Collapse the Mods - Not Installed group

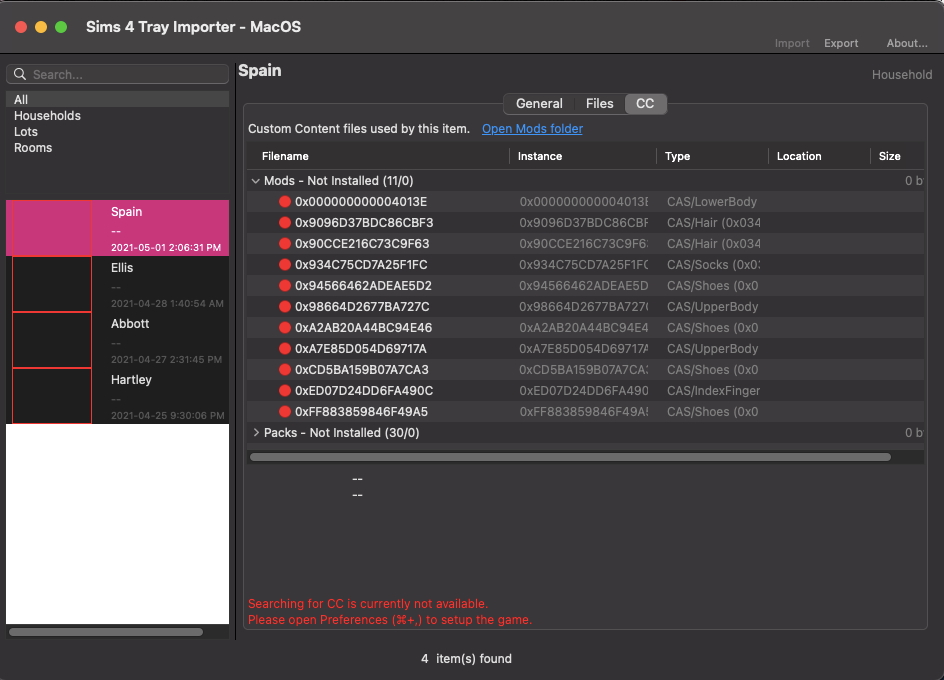tap(255, 181)
